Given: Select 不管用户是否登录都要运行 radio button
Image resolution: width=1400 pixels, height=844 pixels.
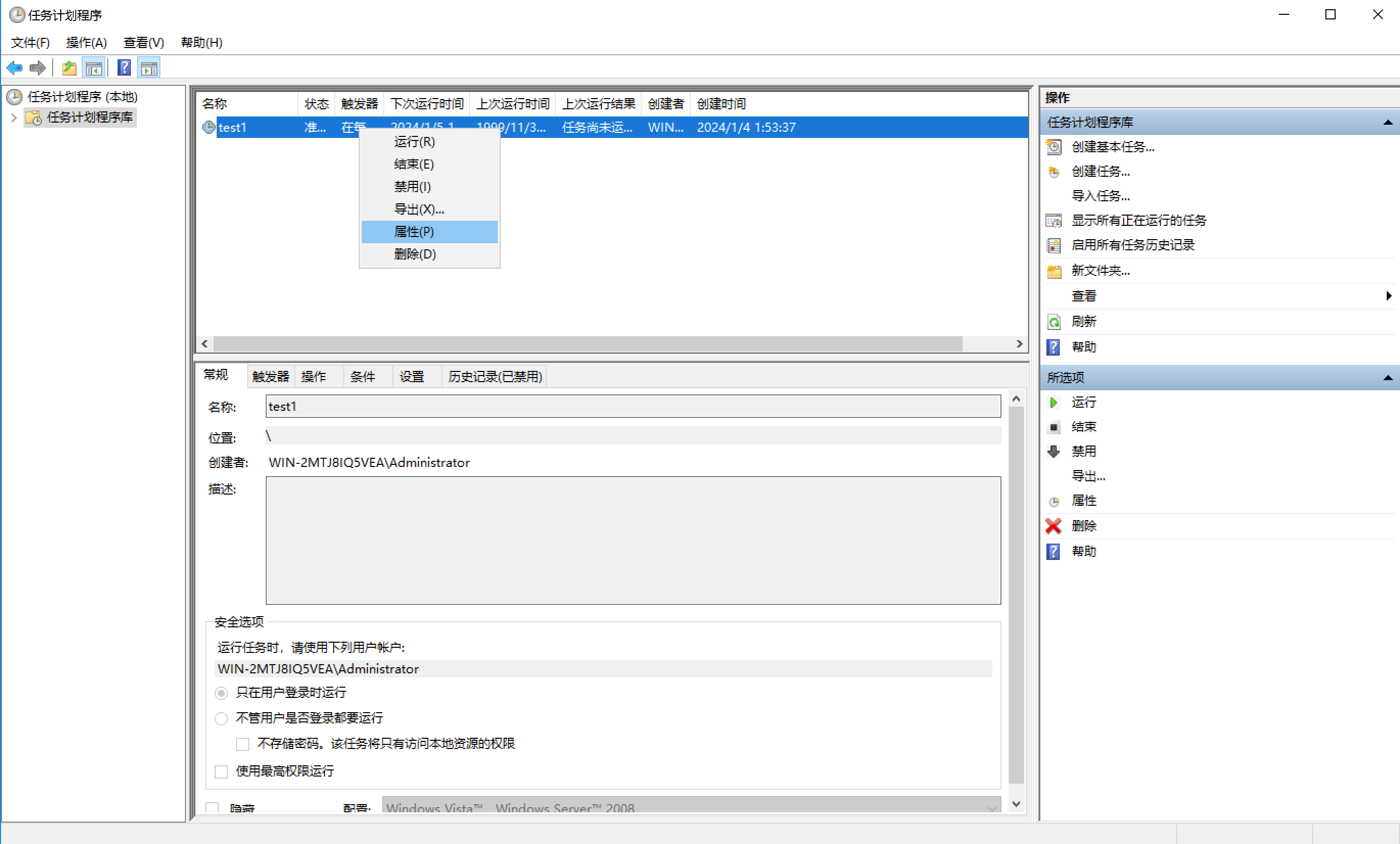Looking at the screenshot, I should point(221,718).
